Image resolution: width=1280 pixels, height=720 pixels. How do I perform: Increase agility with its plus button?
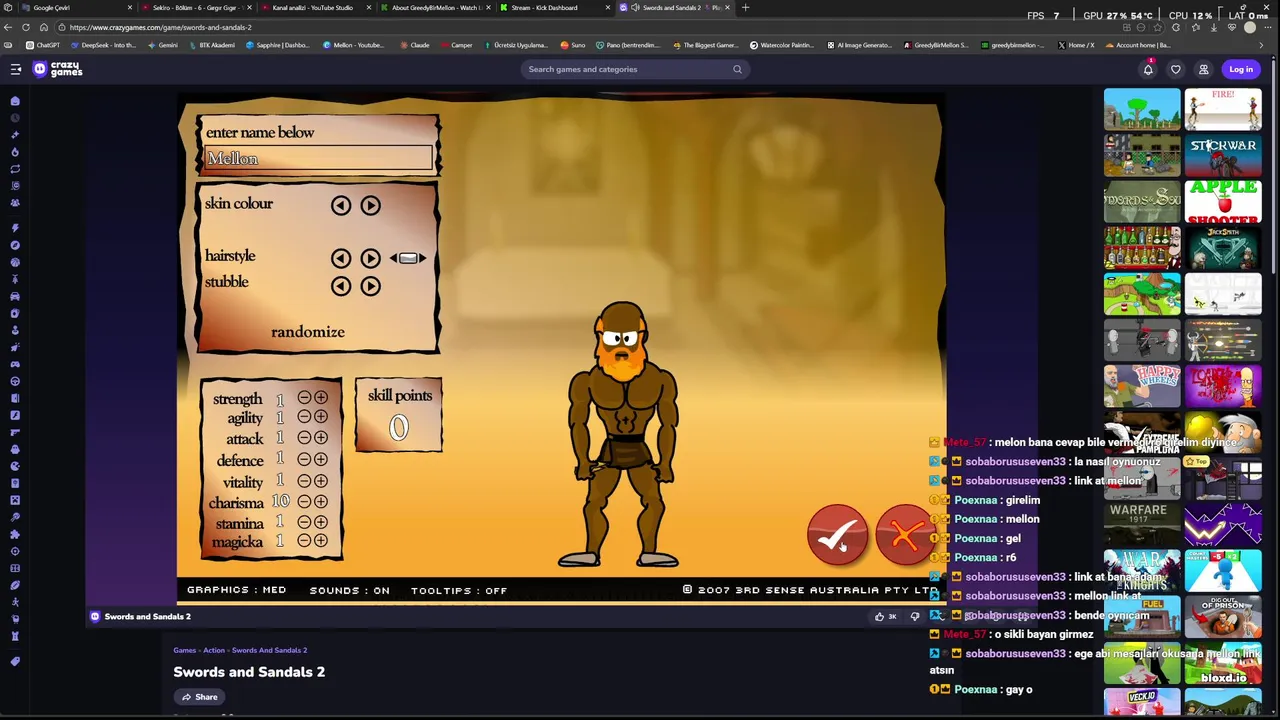320,417
